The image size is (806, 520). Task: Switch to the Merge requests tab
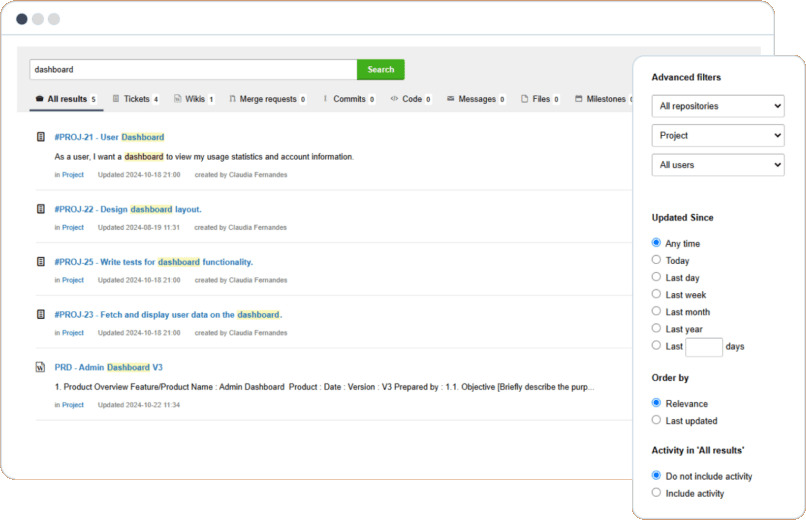click(268, 99)
